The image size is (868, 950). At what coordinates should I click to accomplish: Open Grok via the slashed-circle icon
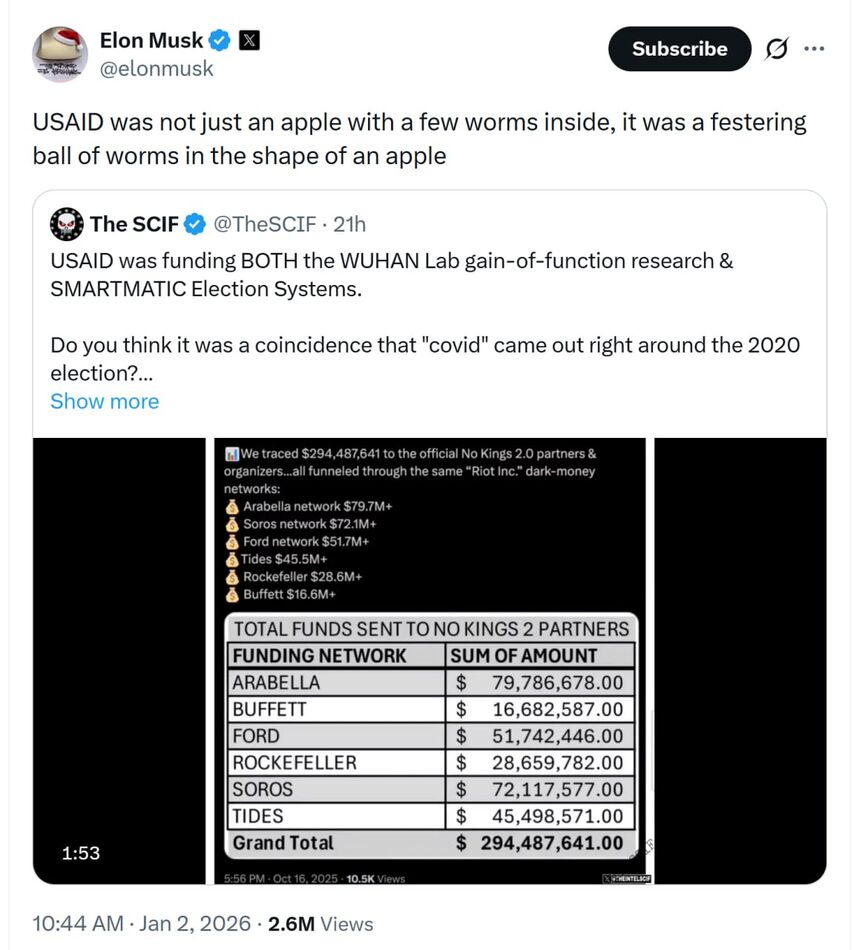click(x=777, y=49)
